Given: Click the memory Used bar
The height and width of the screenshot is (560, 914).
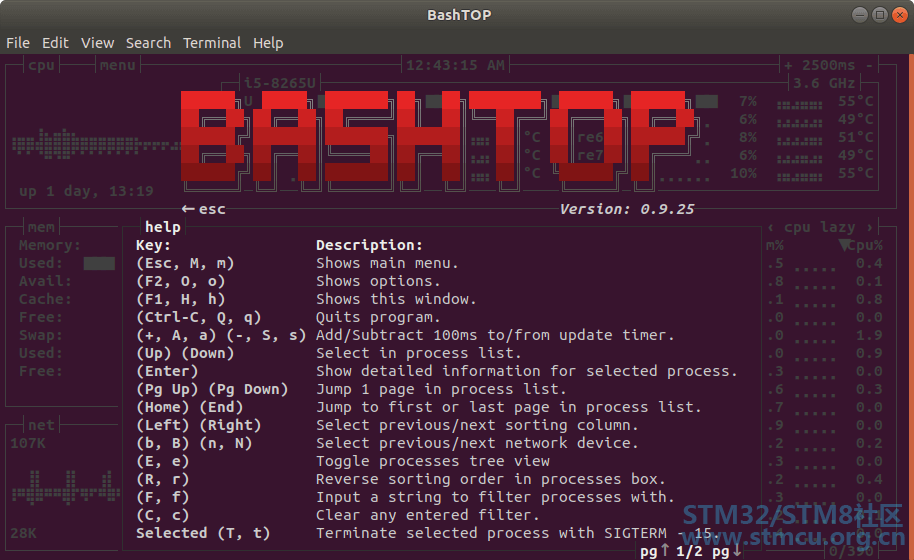Looking at the screenshot, I should (99, 263).
